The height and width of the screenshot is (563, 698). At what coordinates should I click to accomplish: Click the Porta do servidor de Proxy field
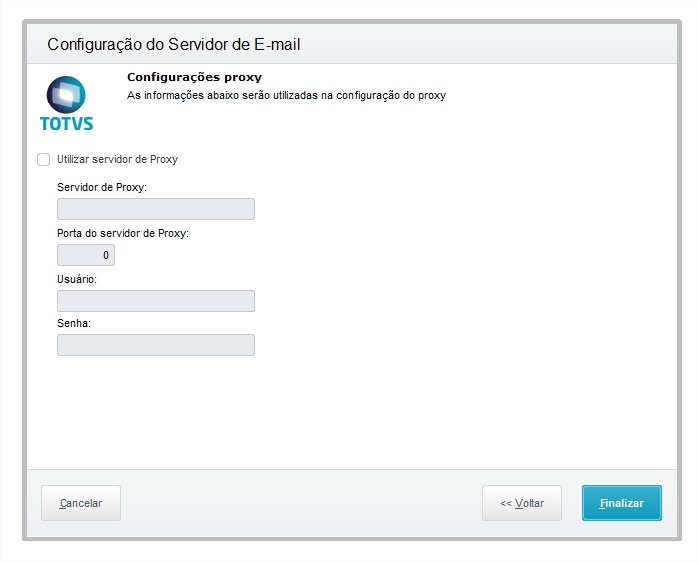tap(86, 255)
